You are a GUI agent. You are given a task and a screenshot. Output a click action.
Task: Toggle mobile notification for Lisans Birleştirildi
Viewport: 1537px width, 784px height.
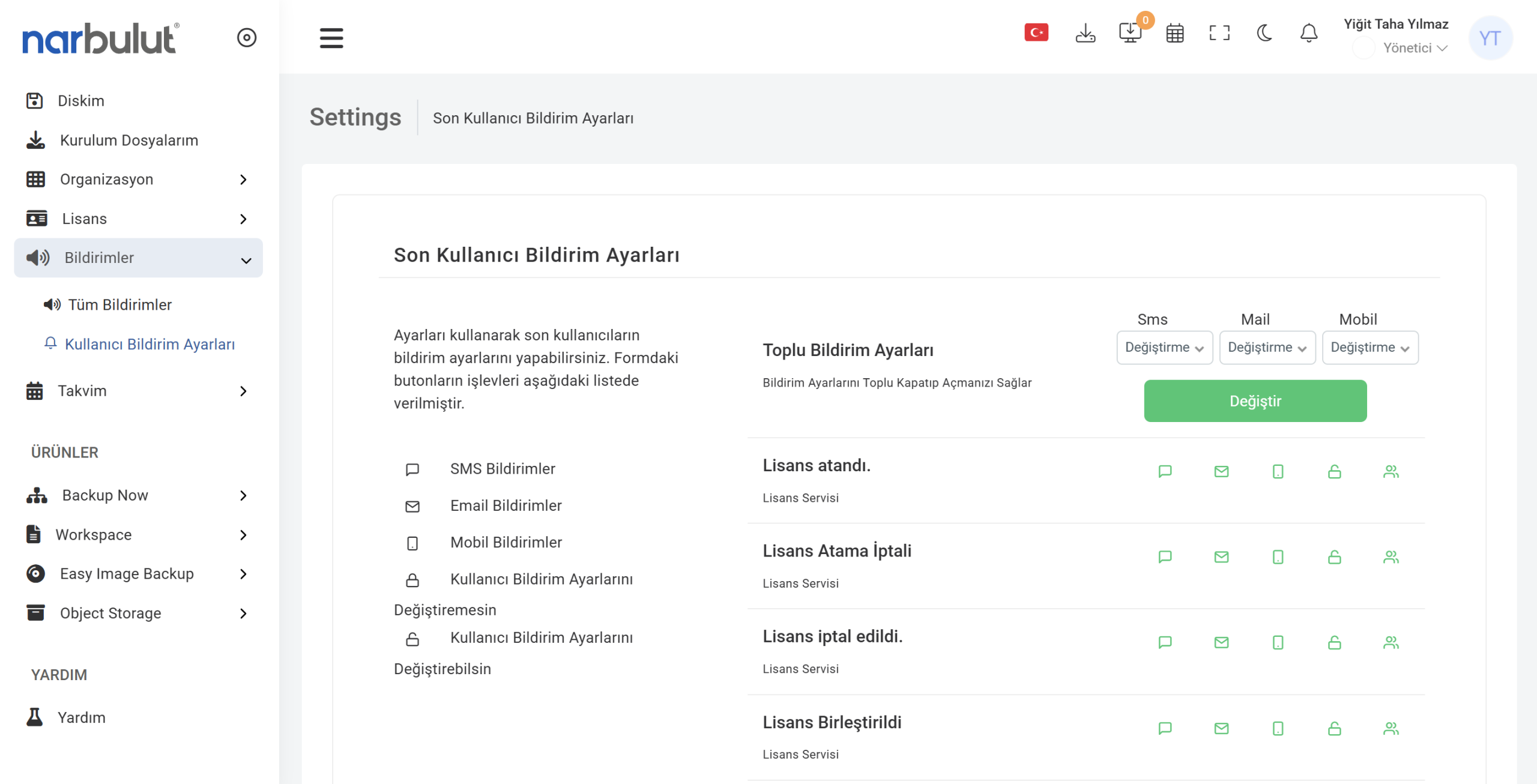[x=1278, y=729]
